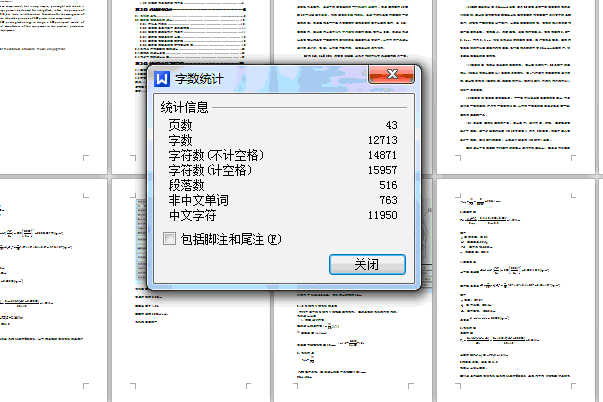Click the 字符数(不计空格) value 14871
This screenshot has height=402, width=603.
pos(383,155)
